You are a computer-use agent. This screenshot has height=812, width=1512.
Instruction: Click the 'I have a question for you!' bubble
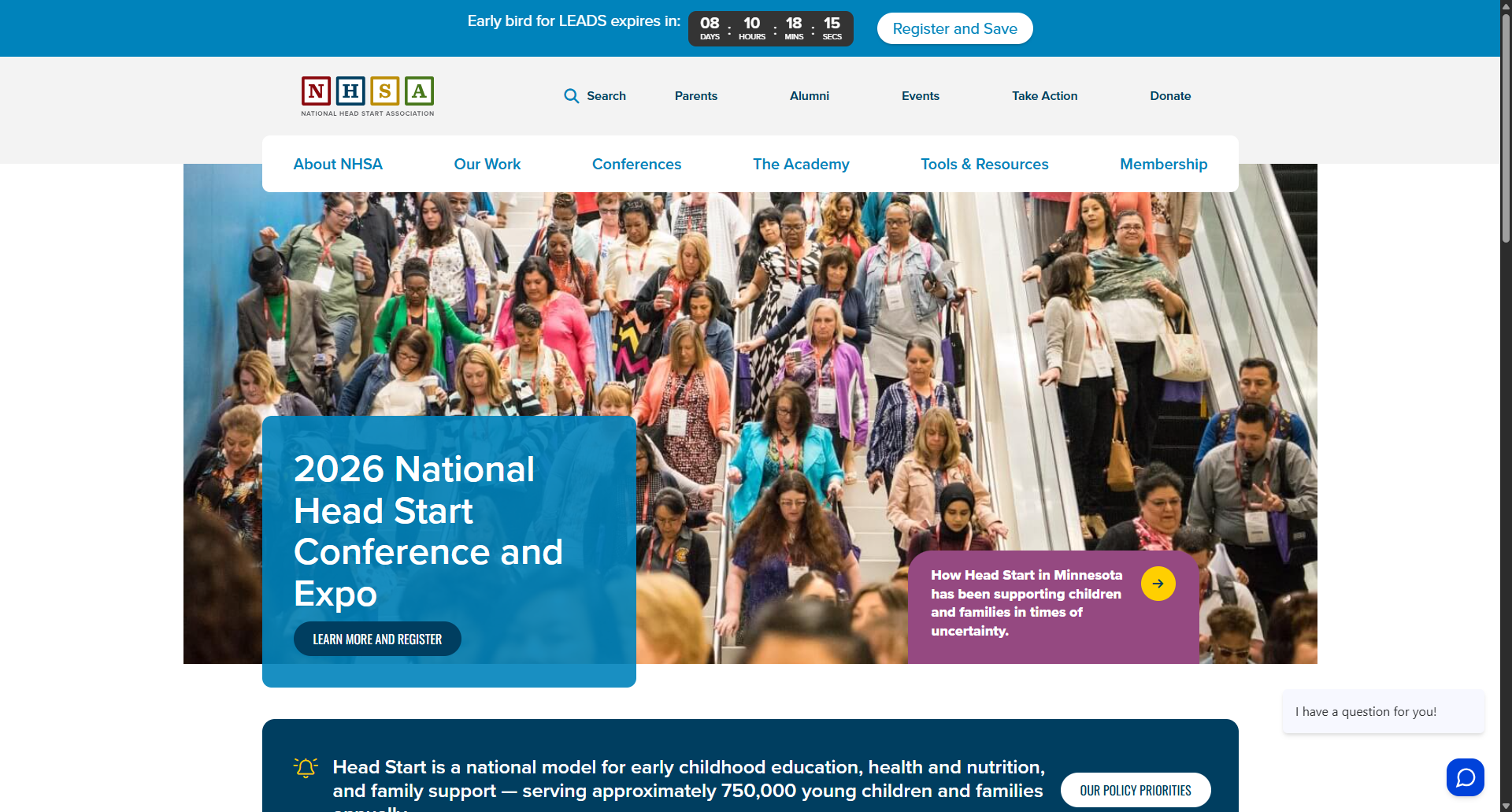[1383, 711]
